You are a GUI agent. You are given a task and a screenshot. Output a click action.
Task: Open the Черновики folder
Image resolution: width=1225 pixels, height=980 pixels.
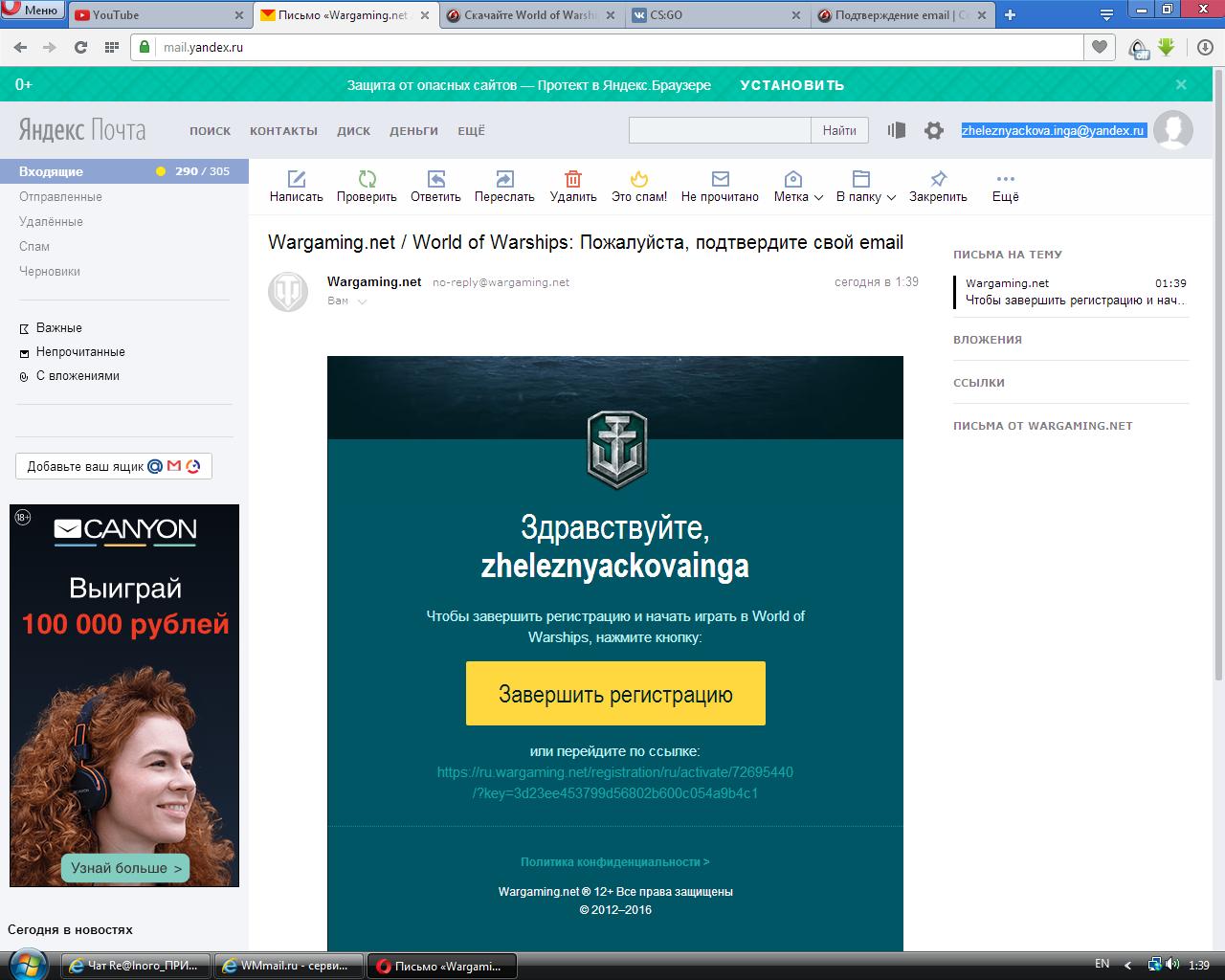[x=50, y=271]
